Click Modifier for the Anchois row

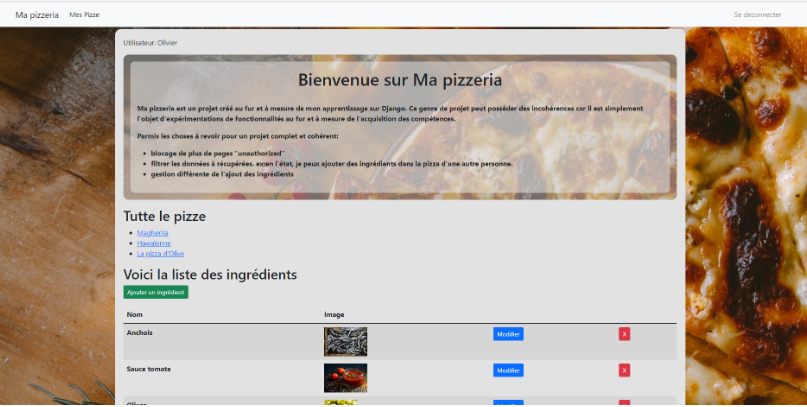[508, 334]
